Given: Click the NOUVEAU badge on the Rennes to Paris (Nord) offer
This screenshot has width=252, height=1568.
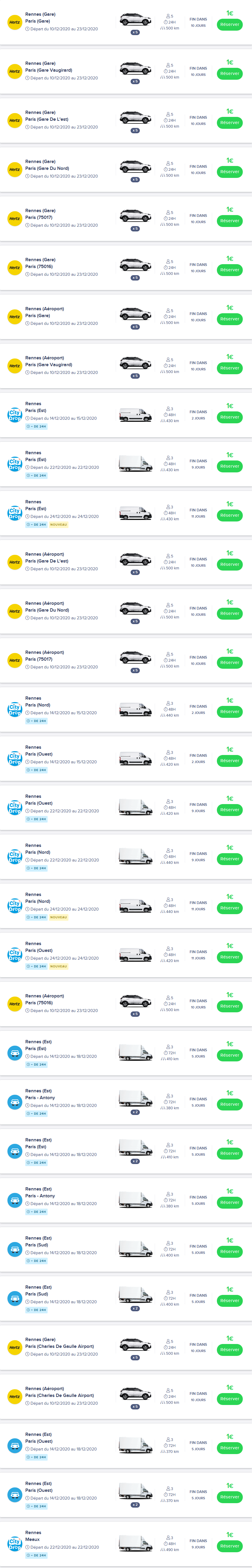Looking at the screenshot, I should coord(58,917).
